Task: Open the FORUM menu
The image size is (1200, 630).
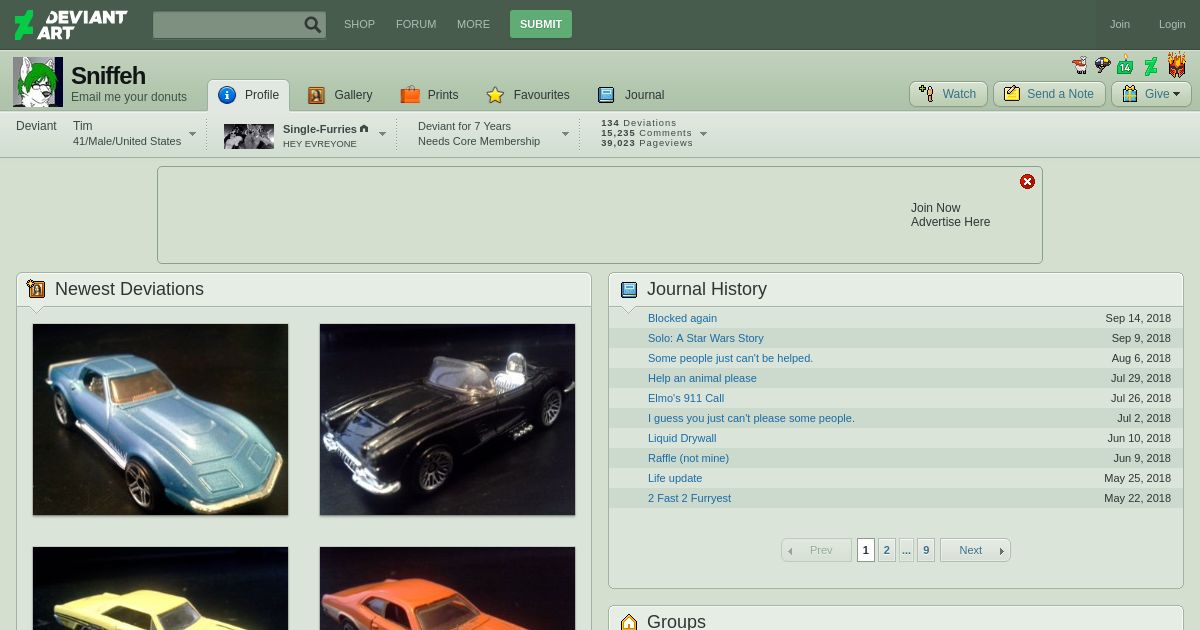Action: tap(416, 24)
